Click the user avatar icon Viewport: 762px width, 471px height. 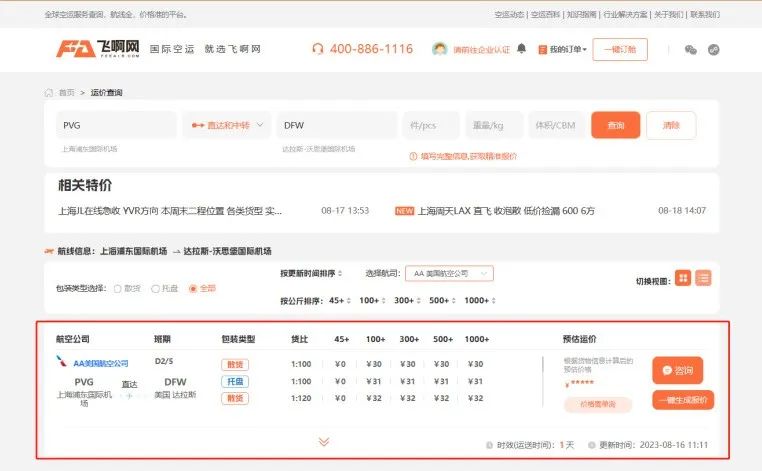click(439, 49)
